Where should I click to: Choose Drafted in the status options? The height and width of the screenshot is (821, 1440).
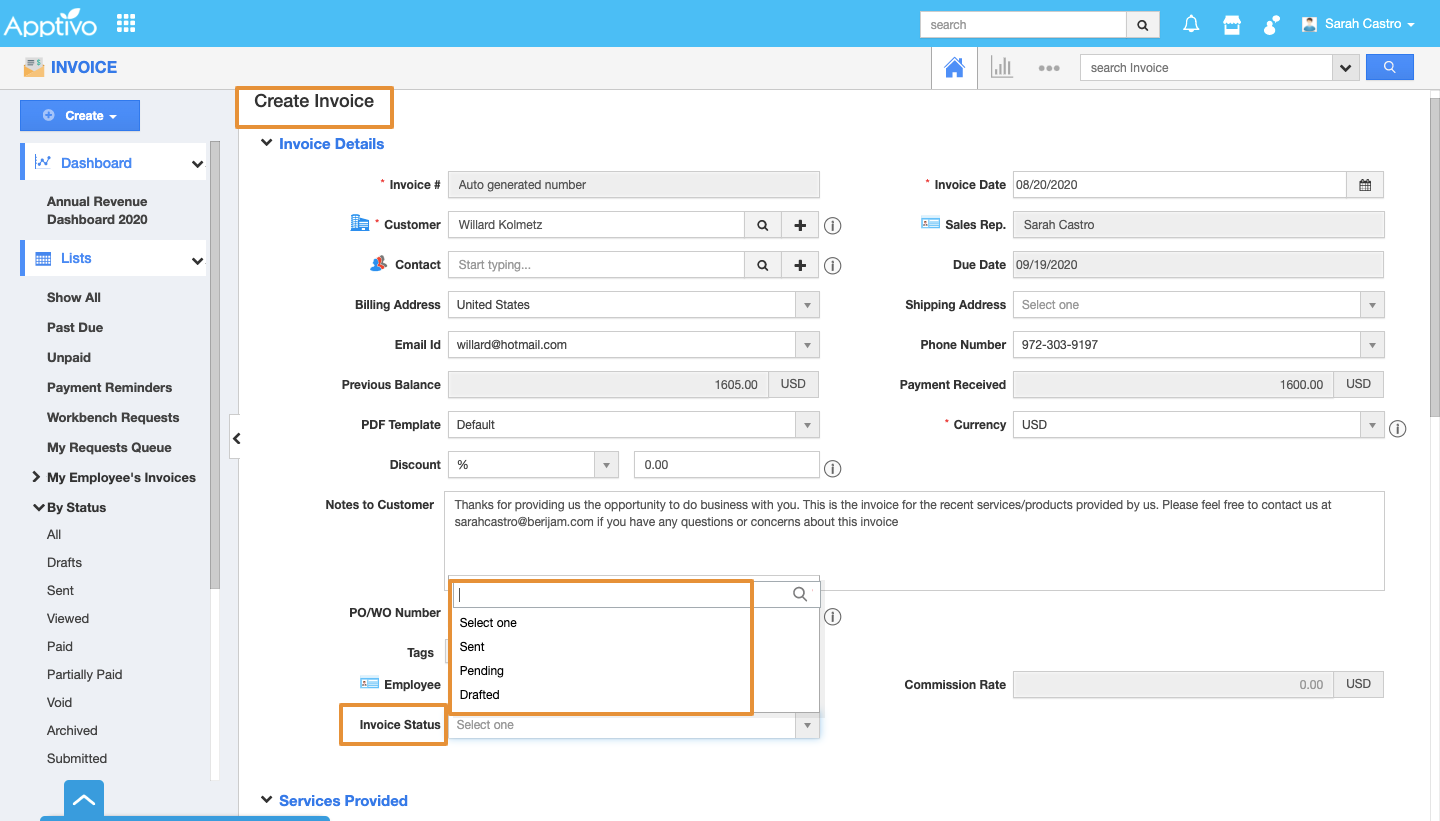click(x=480, y=695)
